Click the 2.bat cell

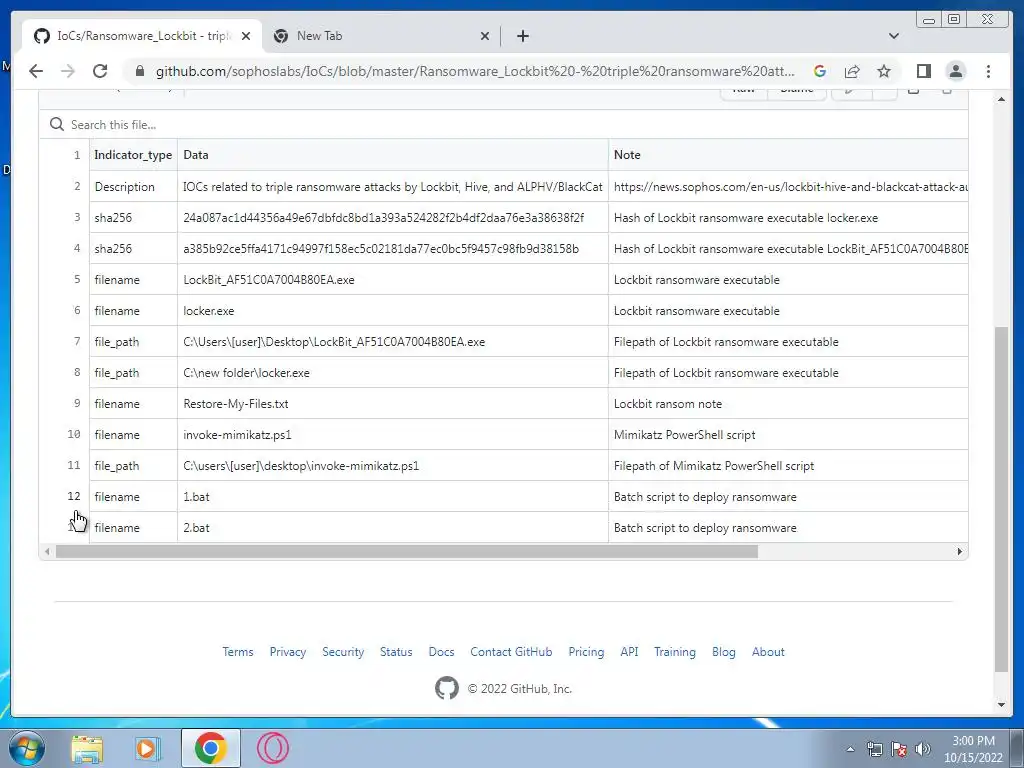pyautogui.click(x=392, y=528)
